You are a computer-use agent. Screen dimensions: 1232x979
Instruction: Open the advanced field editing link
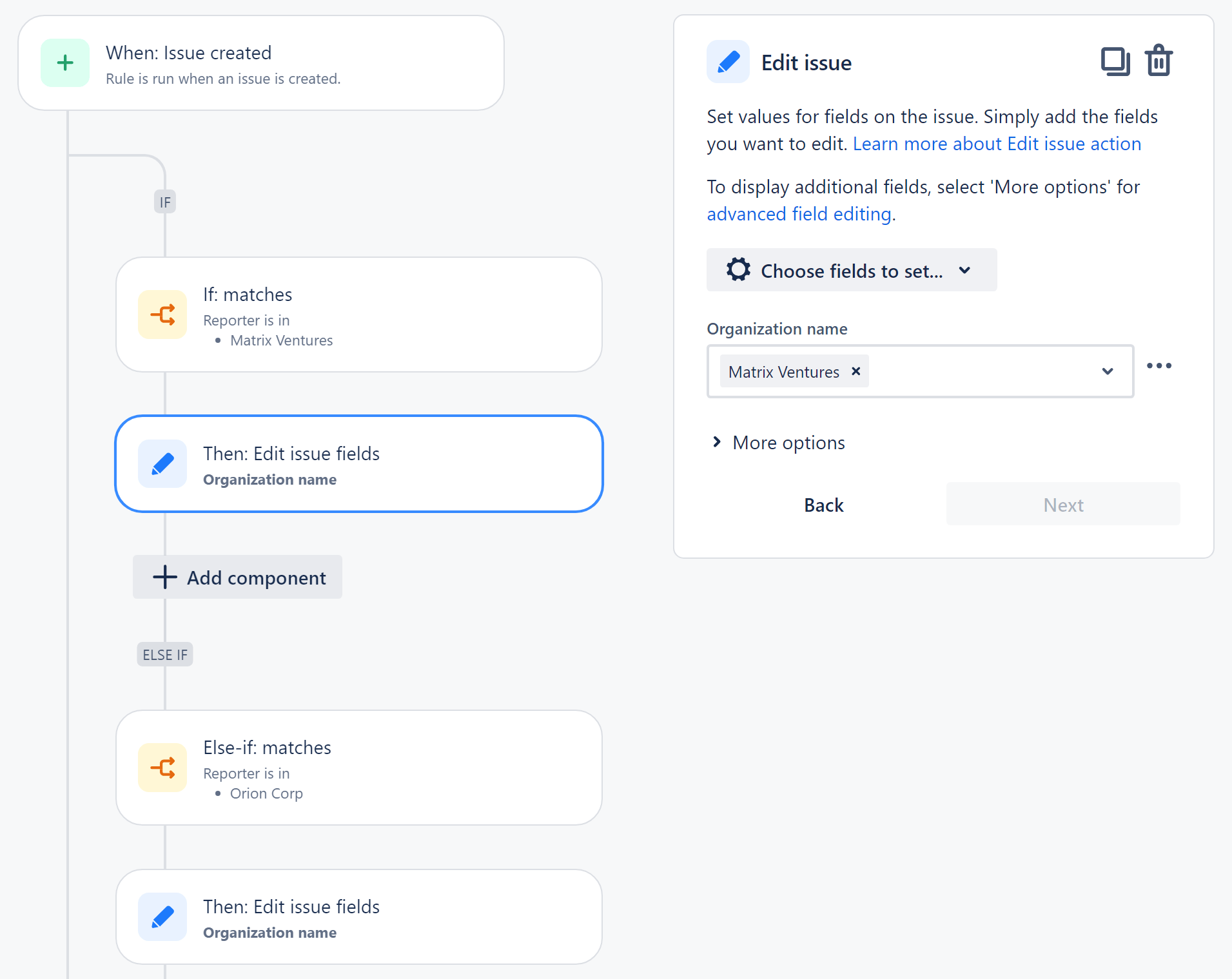pos(799,213)
